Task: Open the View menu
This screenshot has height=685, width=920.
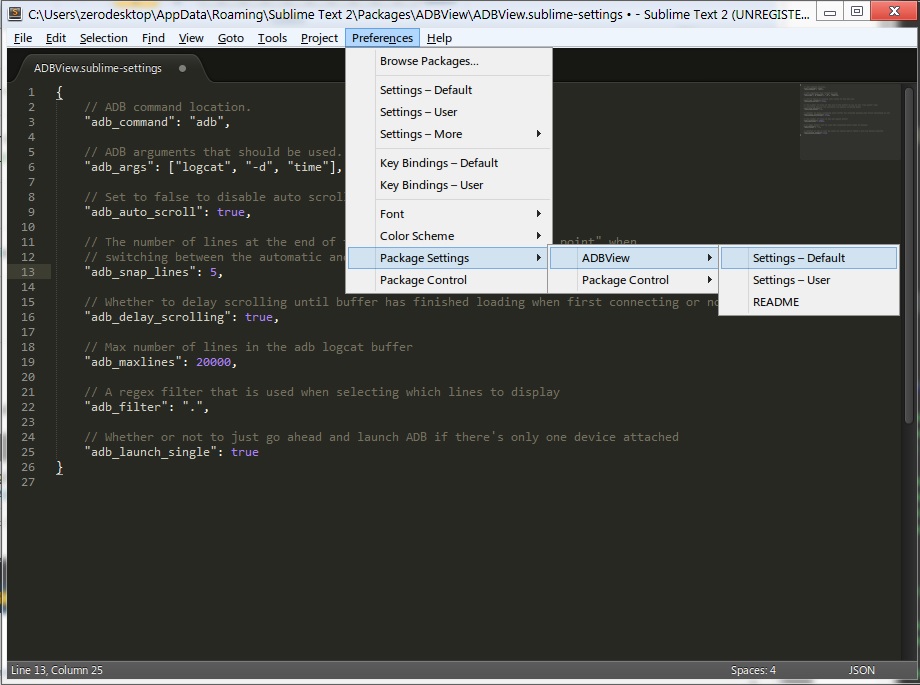Action: coord(191,38)
